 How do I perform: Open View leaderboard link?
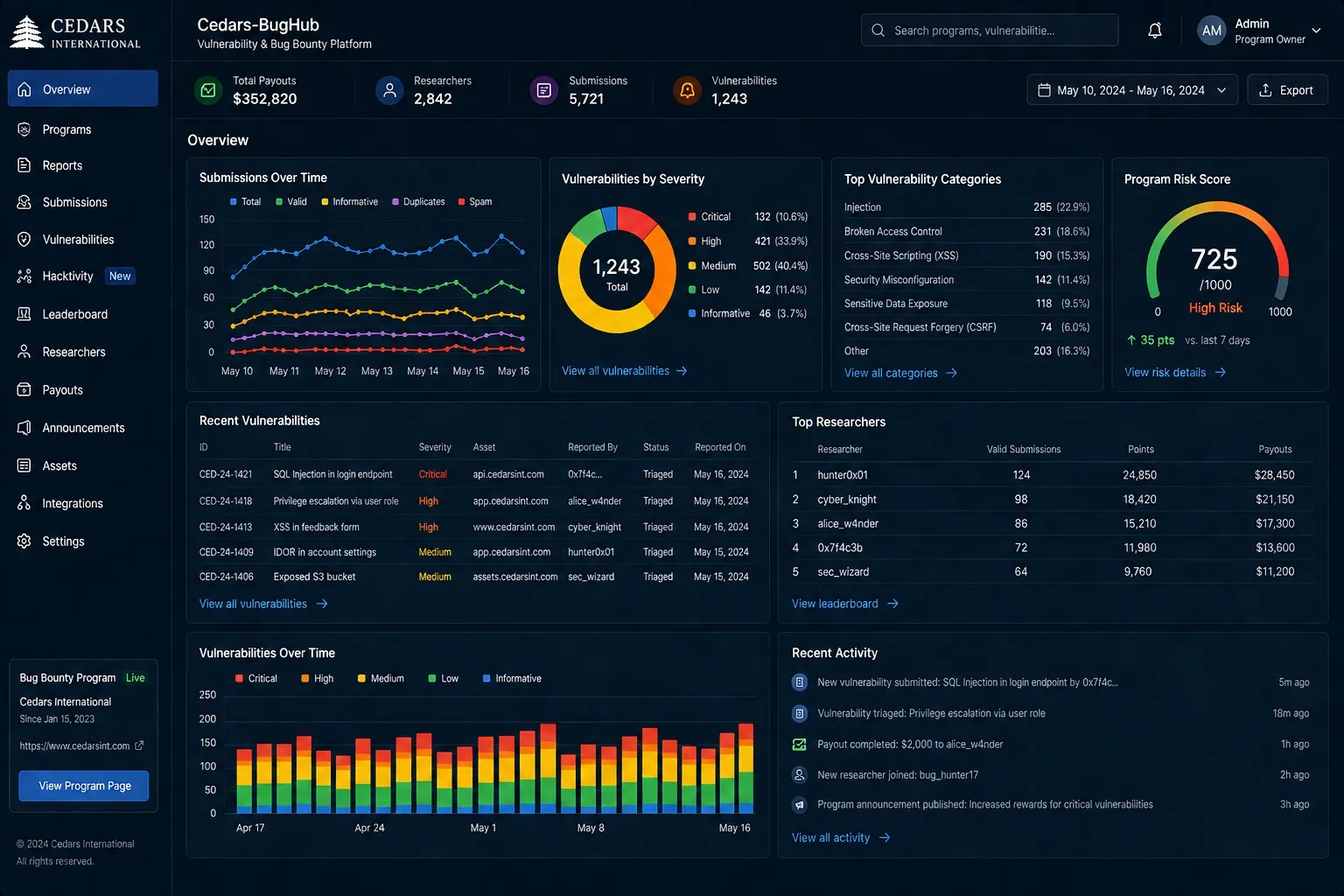(x=844, y=604)
